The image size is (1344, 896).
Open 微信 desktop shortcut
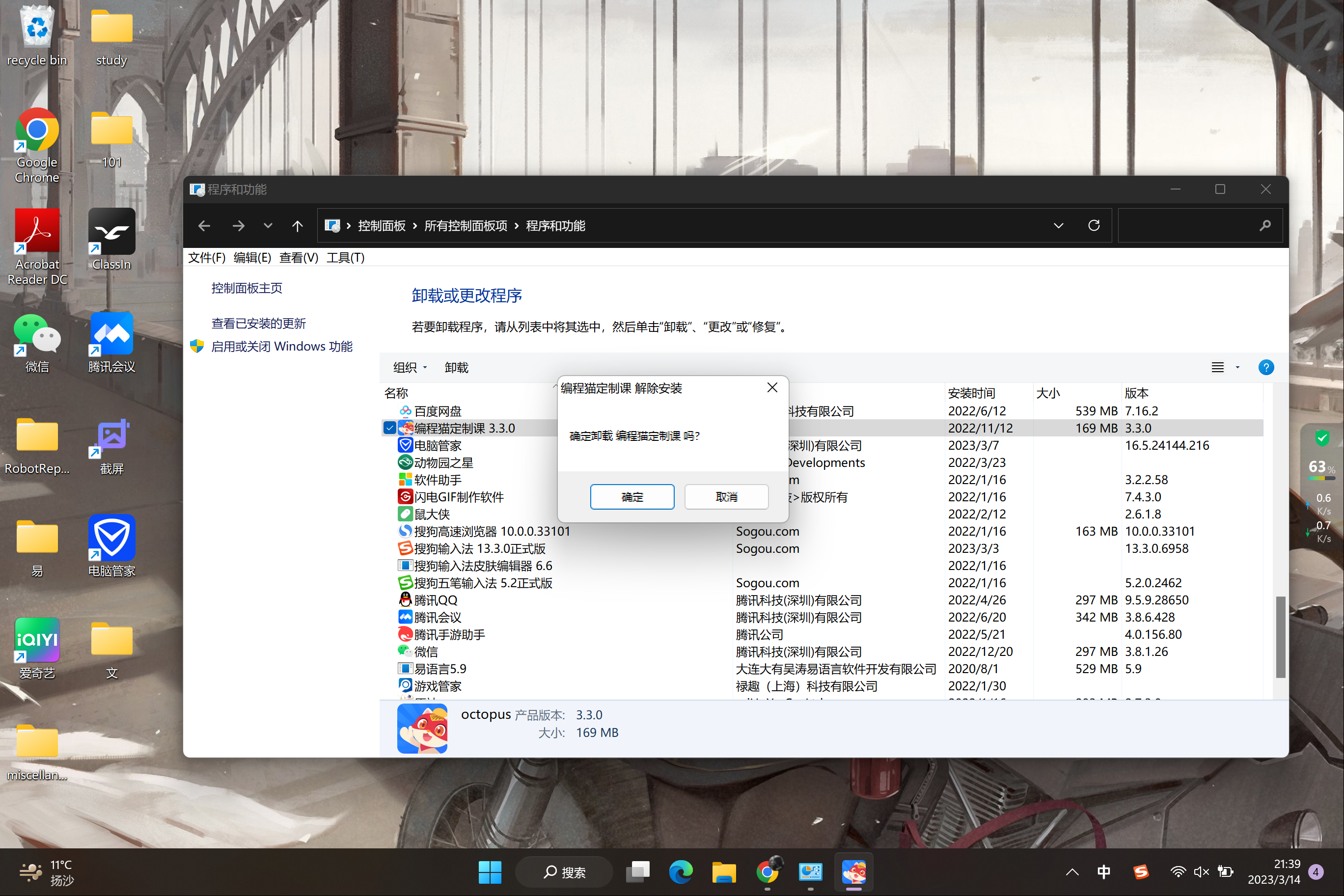[37, 343]
